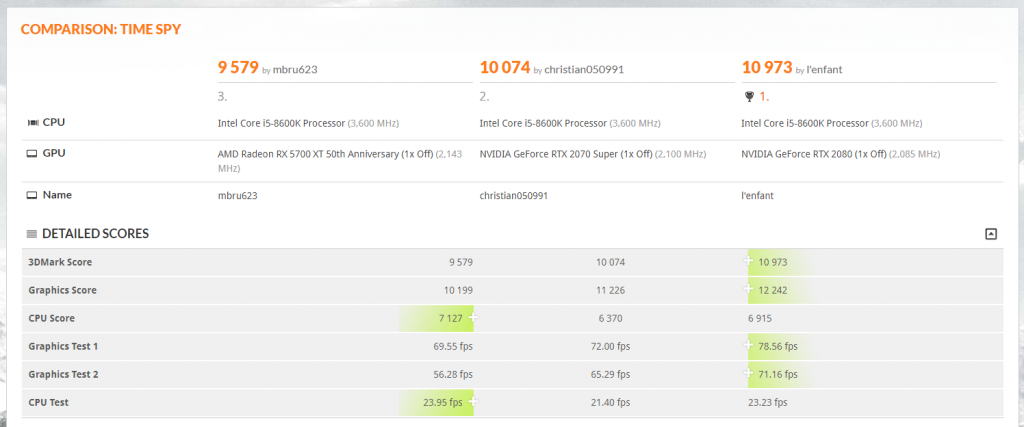
Task: Select the Graphics Test 2 row label
Action: pyautogui.click(x=63, y=375)
